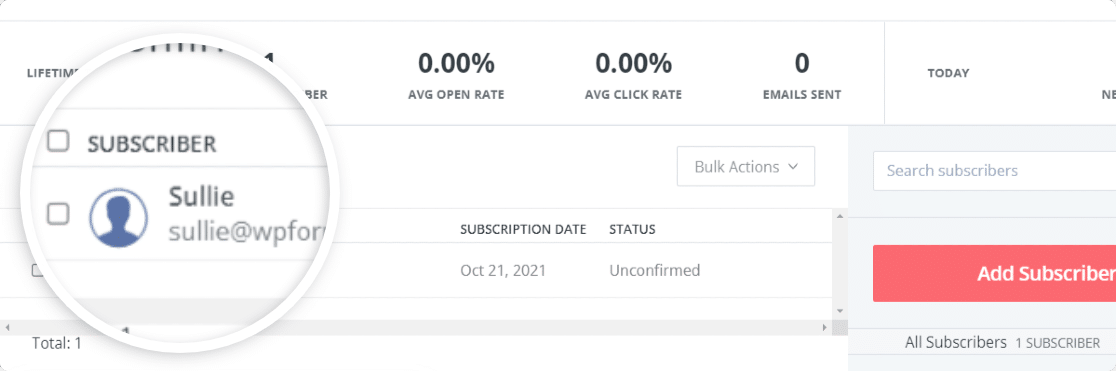1116x371 pixels.
Task: Focus the Search subscribers field
Action: pos(994,171)
